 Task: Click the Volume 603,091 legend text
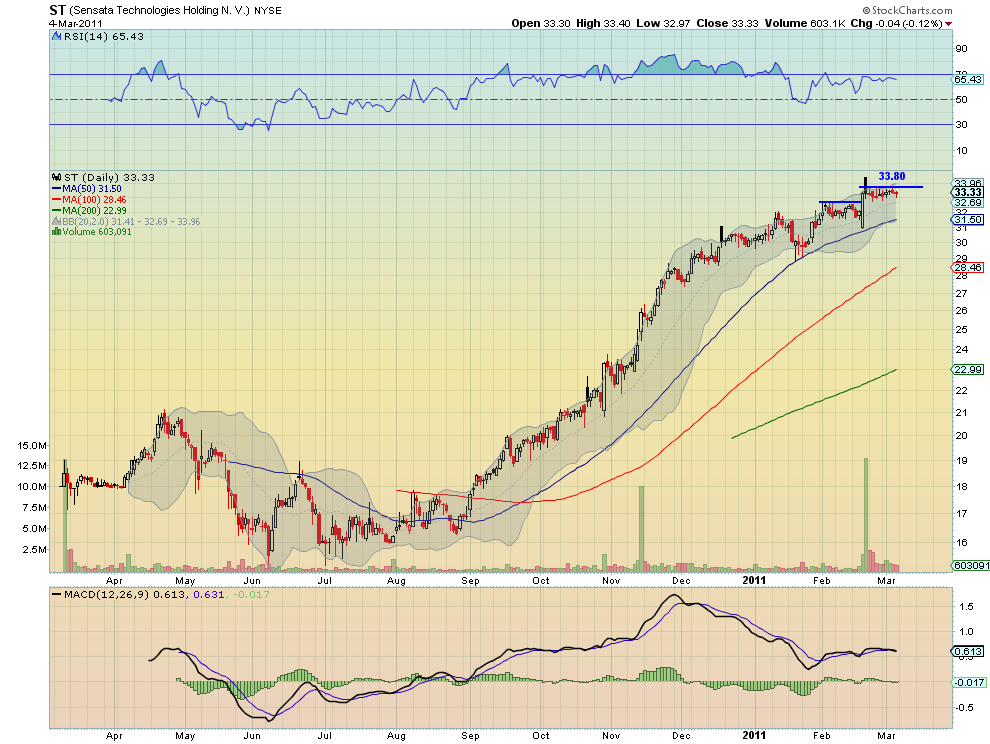[96, 232]
